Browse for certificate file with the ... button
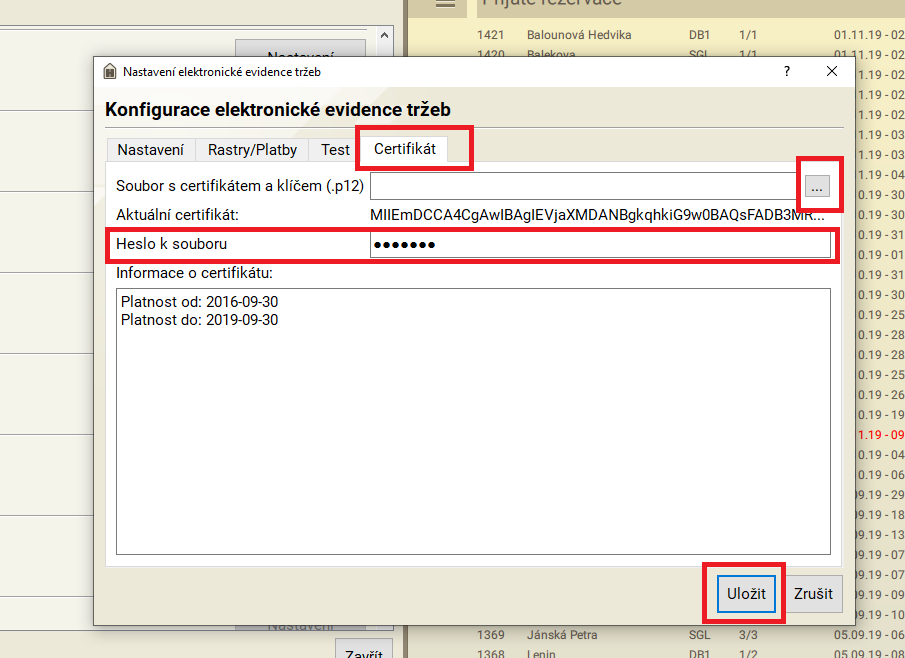This screenshot has width=905, height=658. point(818,186)
